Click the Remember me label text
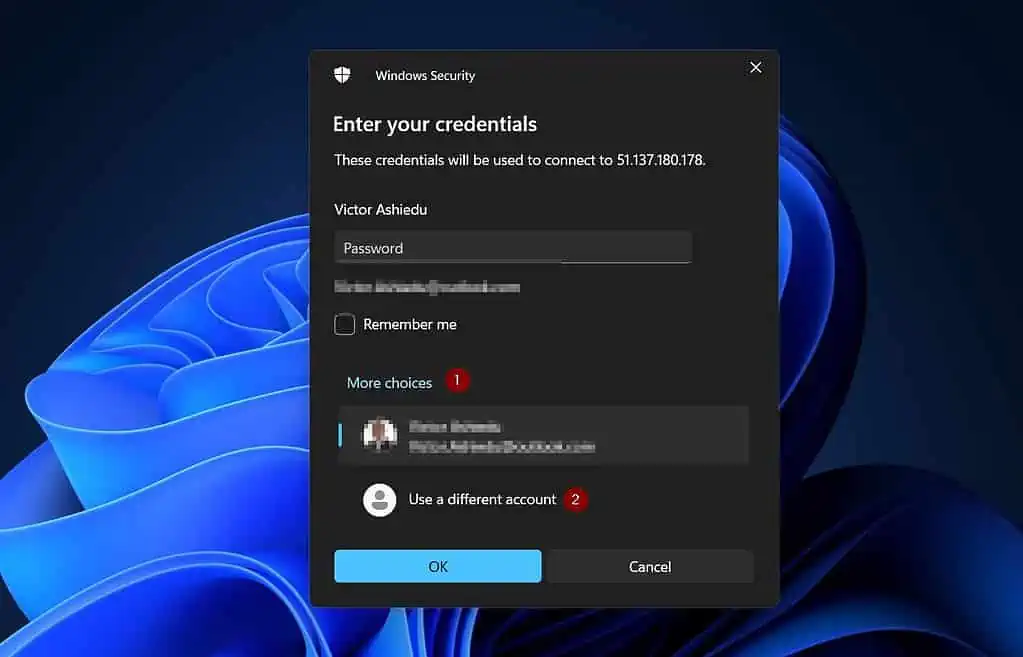Viewport: 1023px width, 657px height. pyautogui.click(x=410, y=324)
